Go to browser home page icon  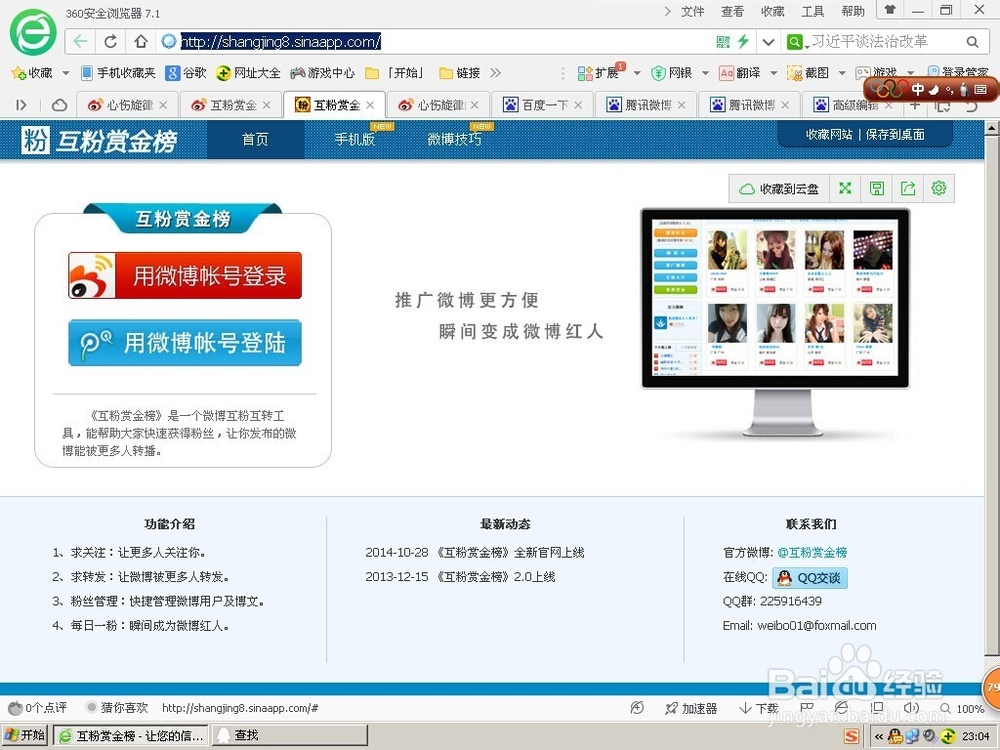141,41
